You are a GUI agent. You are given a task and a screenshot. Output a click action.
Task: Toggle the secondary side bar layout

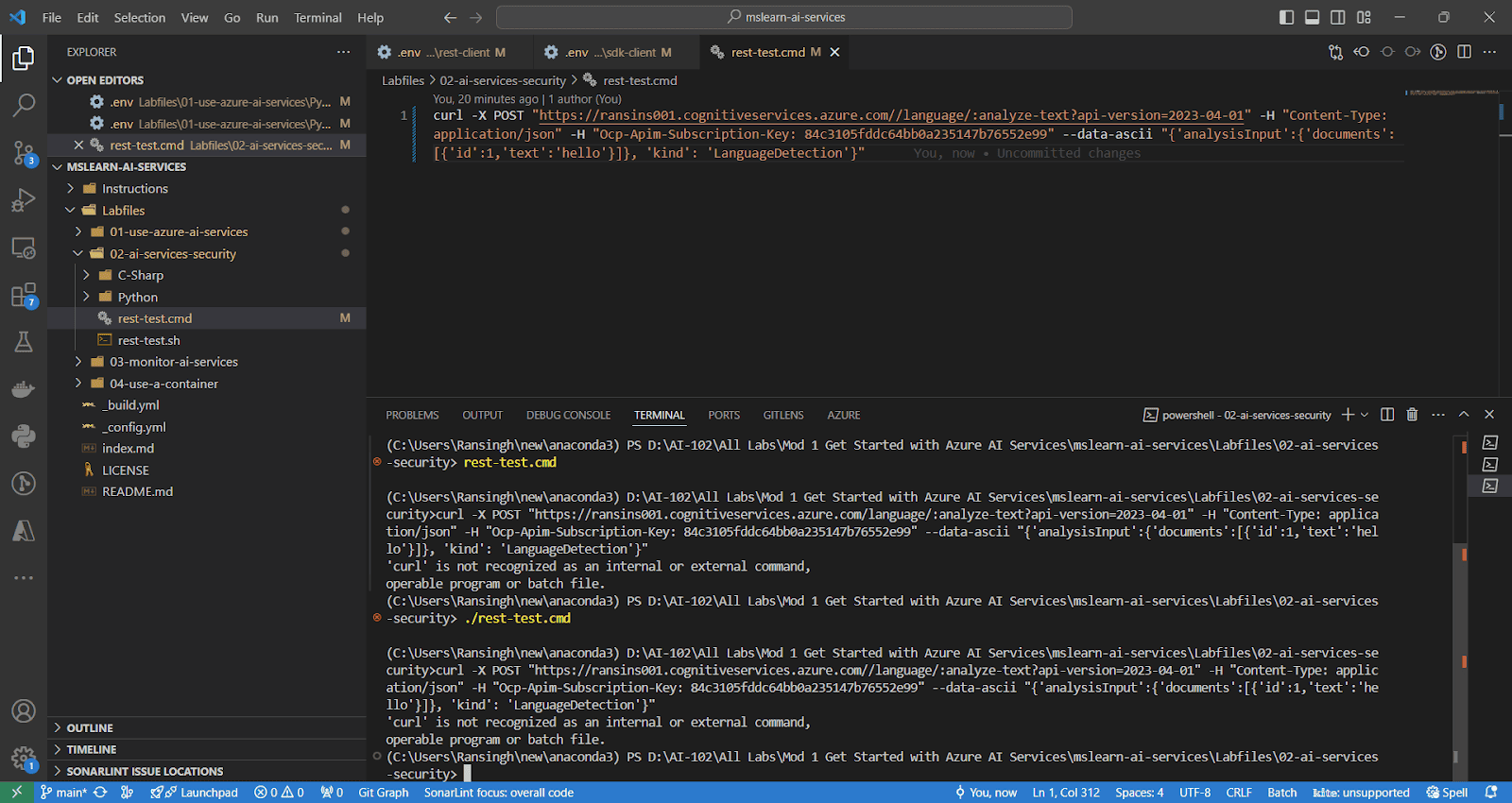[x=1338, y=17]
